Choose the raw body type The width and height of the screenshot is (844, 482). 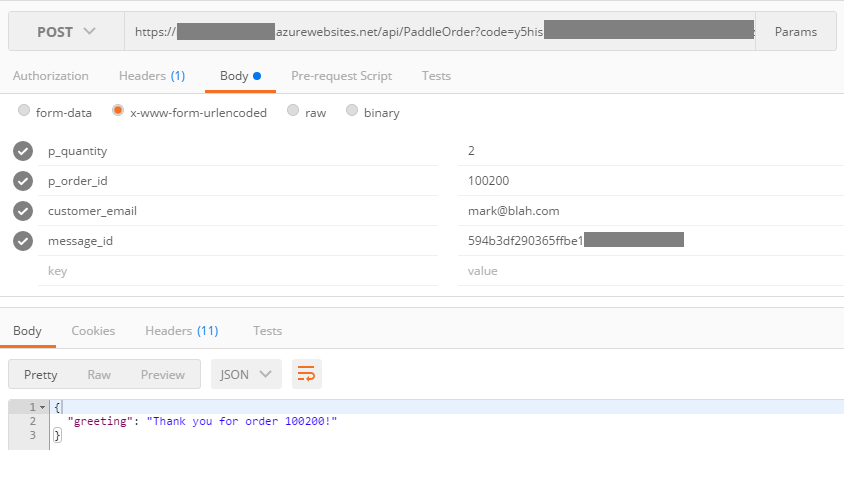[x=293, y=112]
